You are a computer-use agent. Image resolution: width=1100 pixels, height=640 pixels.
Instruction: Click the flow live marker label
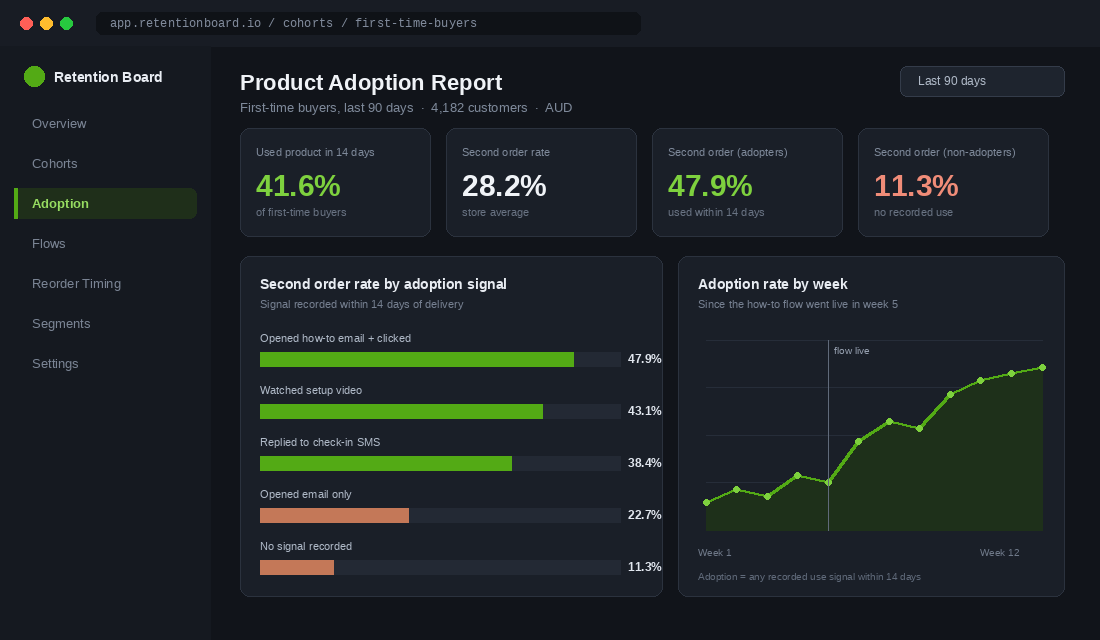tap(852, 351)
